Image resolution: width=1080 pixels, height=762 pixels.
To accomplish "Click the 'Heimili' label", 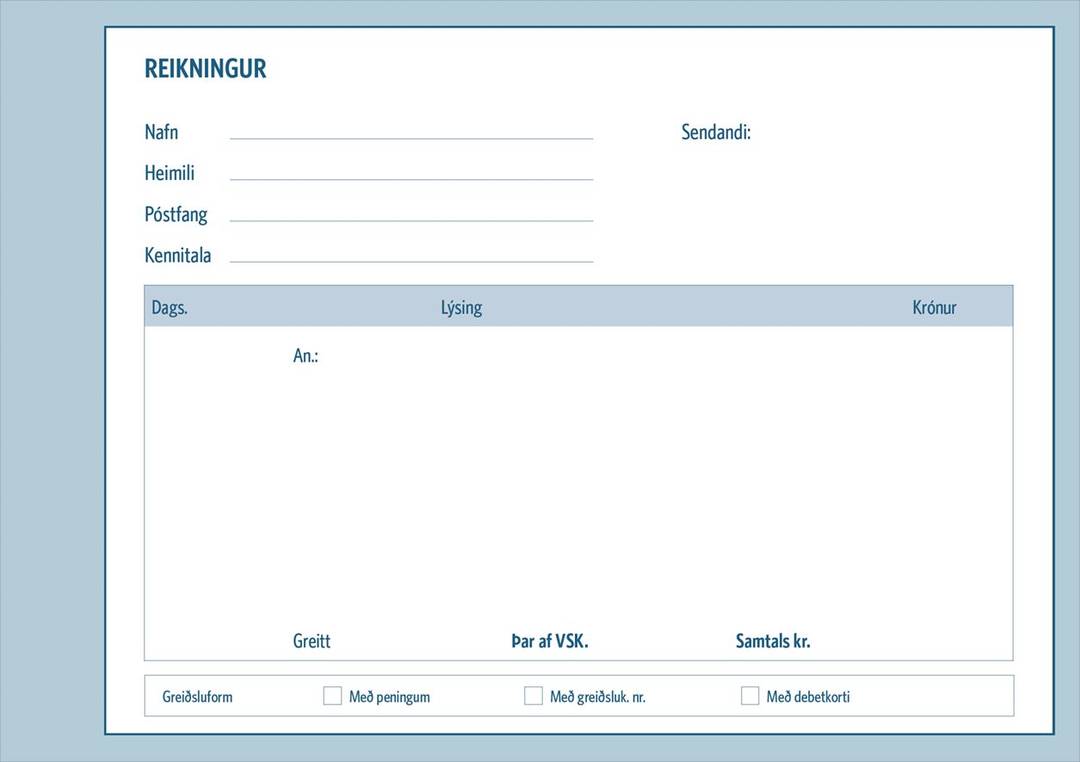I will (169, 173).
